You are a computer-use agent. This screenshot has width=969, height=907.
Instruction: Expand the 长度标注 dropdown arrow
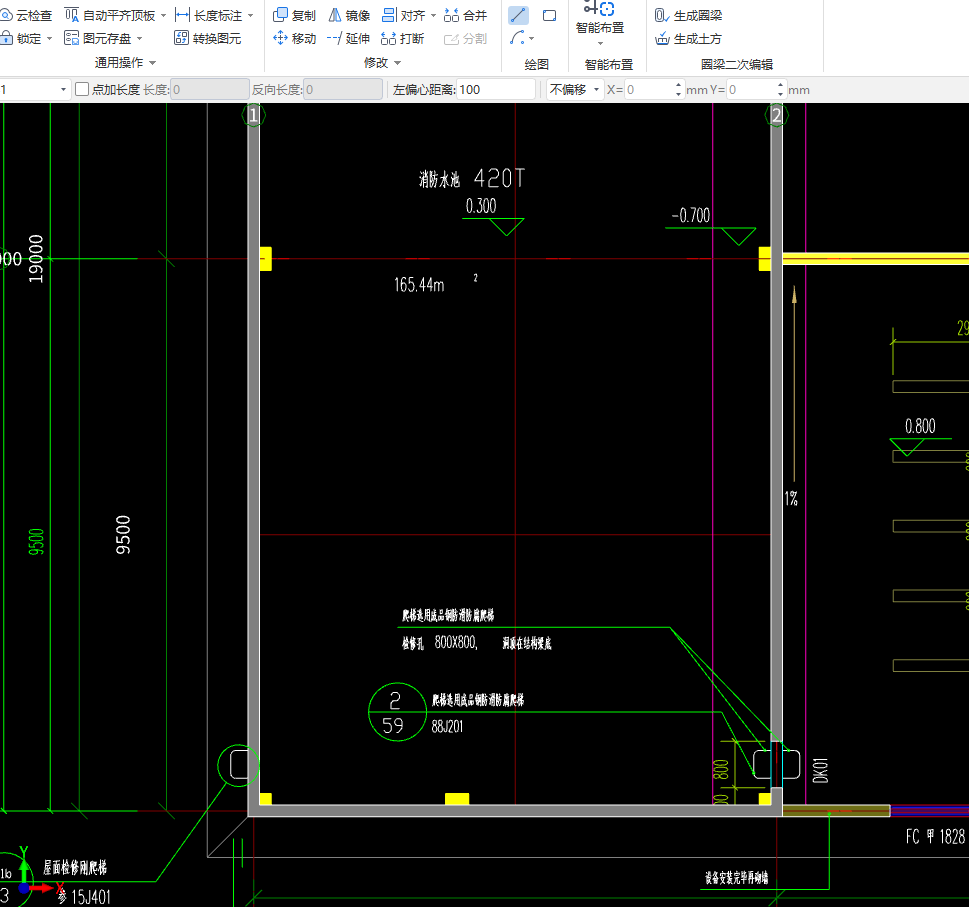[250, 15]
